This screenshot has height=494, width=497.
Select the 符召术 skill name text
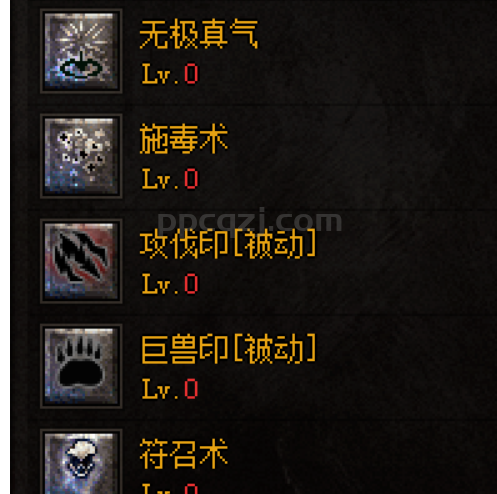(x=184, y=454)
